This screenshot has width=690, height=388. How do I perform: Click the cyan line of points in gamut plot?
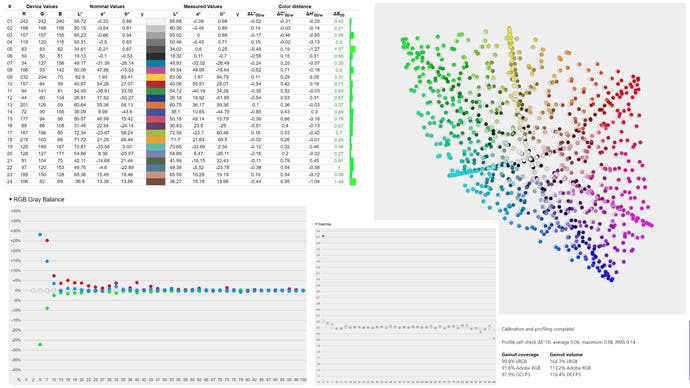(474, 171)
